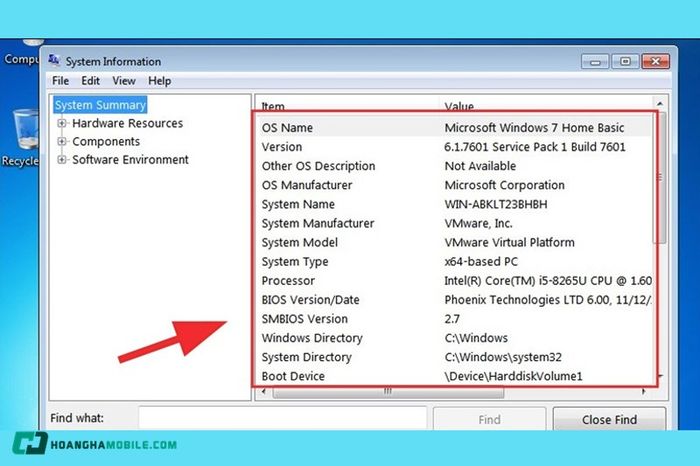Click the Find button

[489, 419]
